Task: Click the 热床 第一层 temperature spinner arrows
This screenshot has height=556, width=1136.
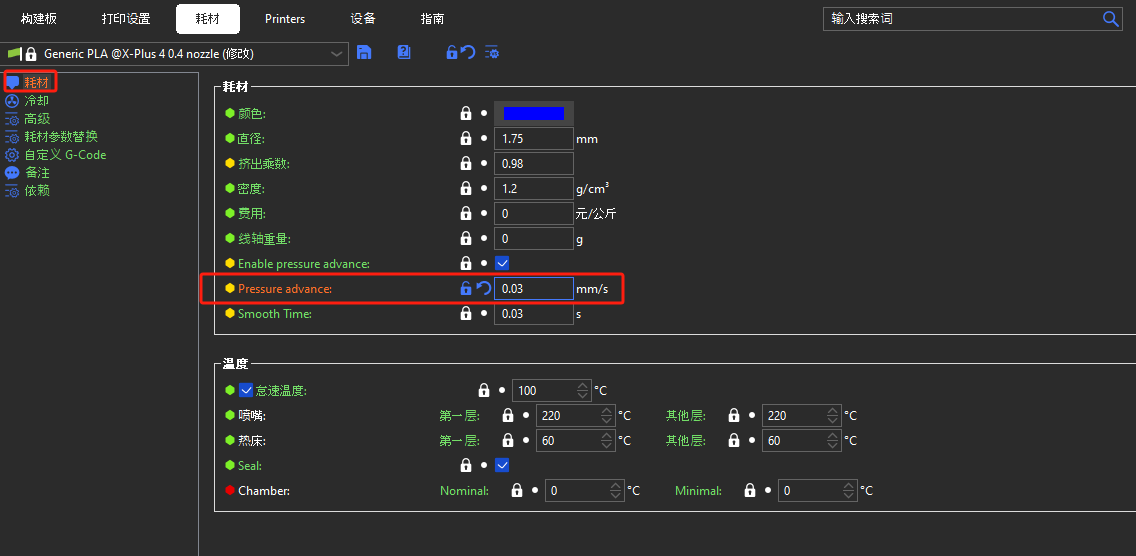Action: click(x=607, y=440)
